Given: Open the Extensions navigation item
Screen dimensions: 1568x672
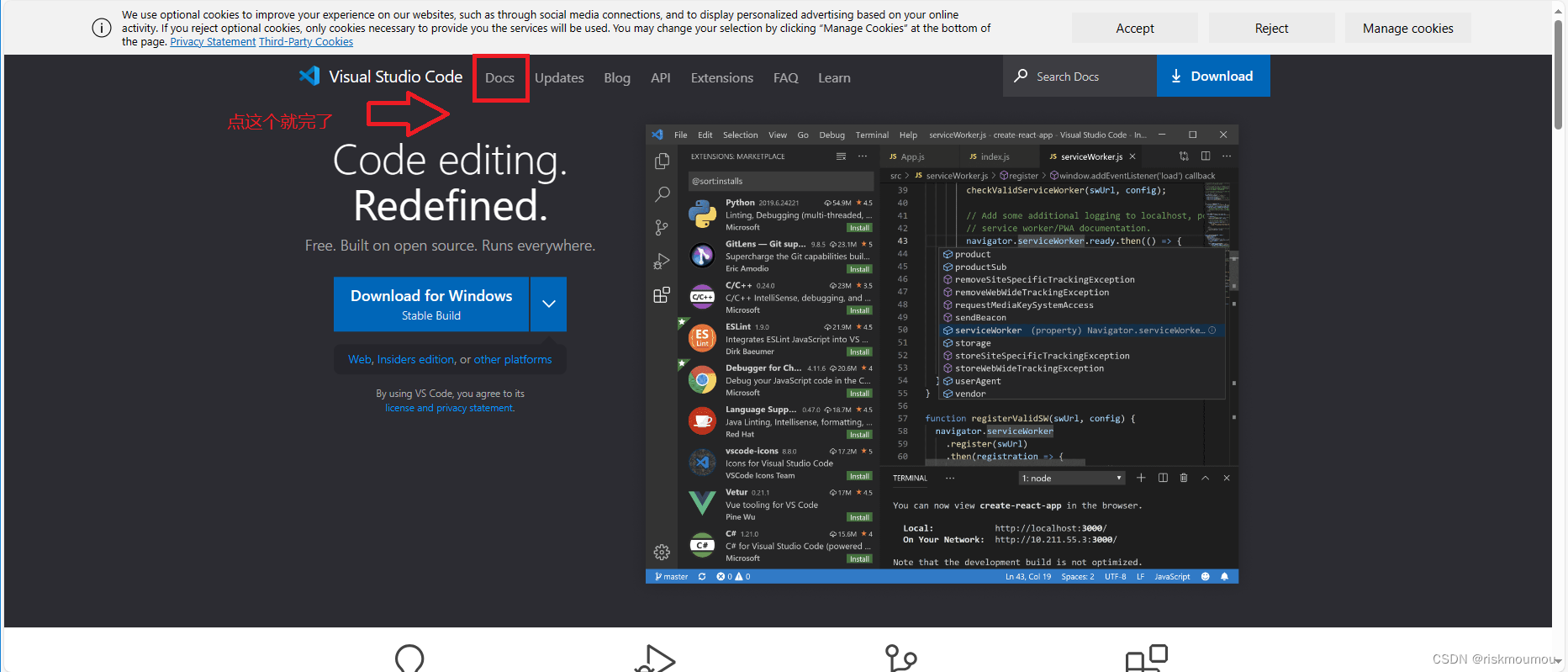Looking at the screenshot, I should tap(722, 77).
